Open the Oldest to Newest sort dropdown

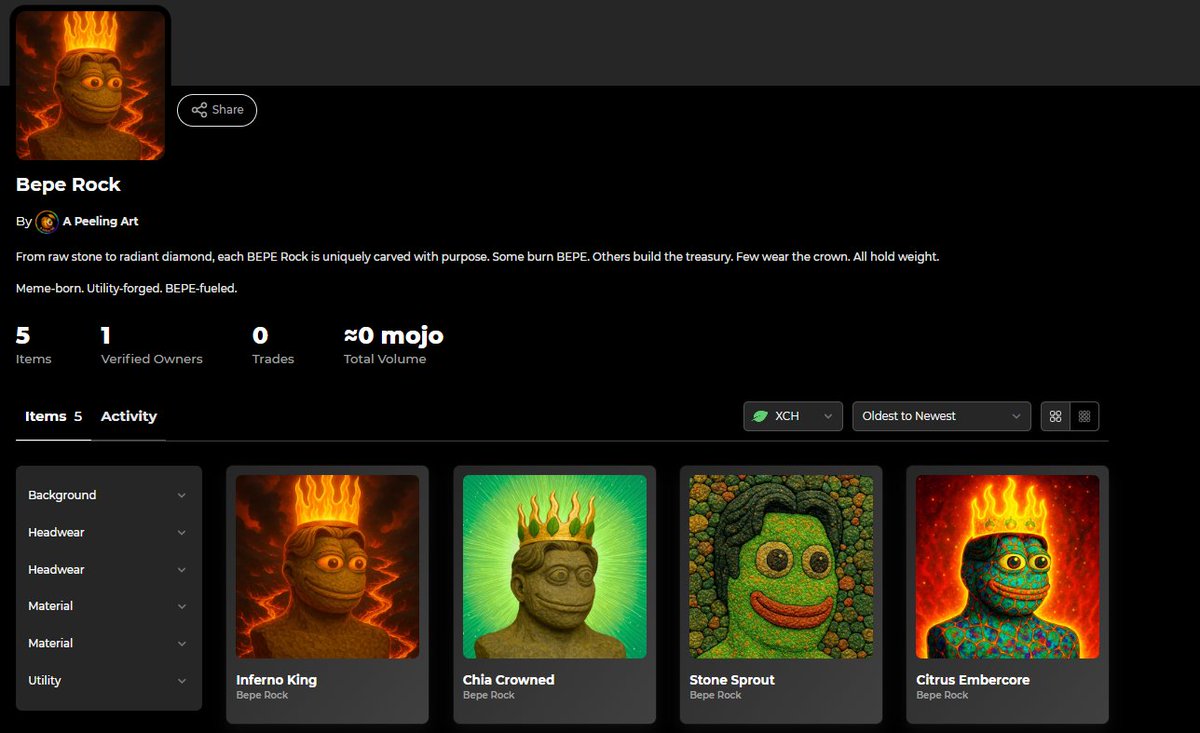pos(941,416)
